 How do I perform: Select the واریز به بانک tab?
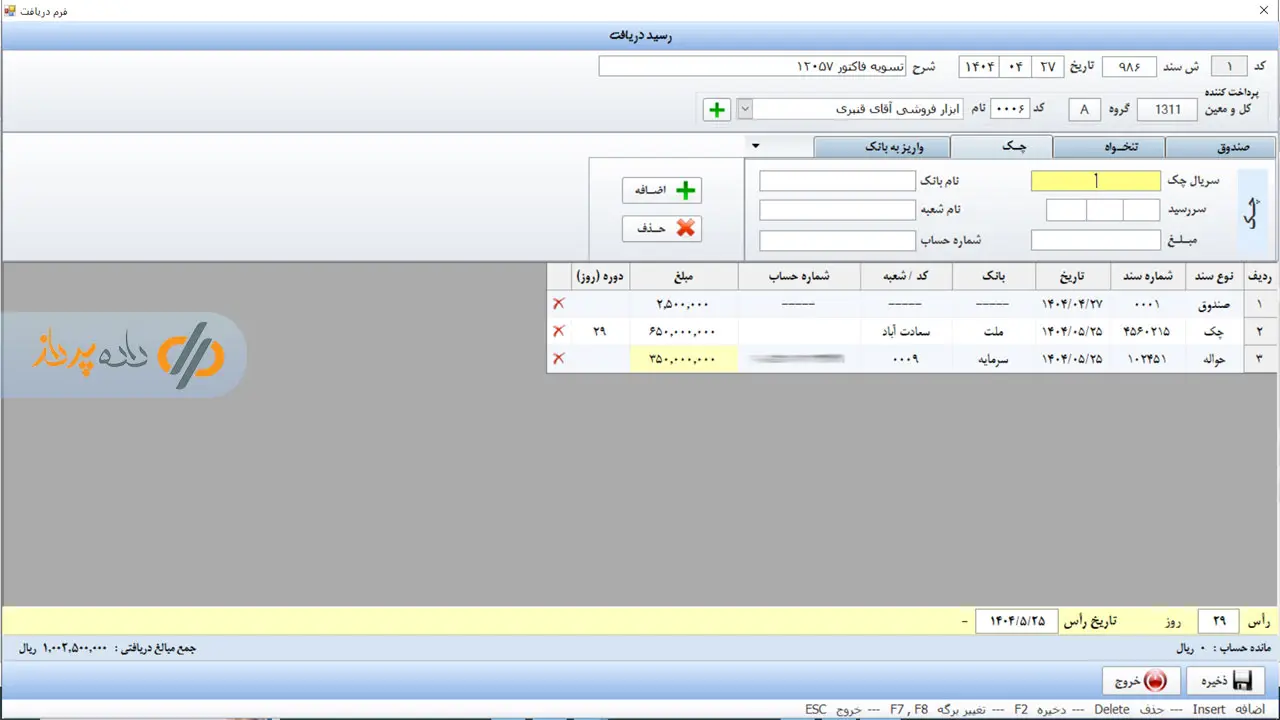[x=881, y=147]
